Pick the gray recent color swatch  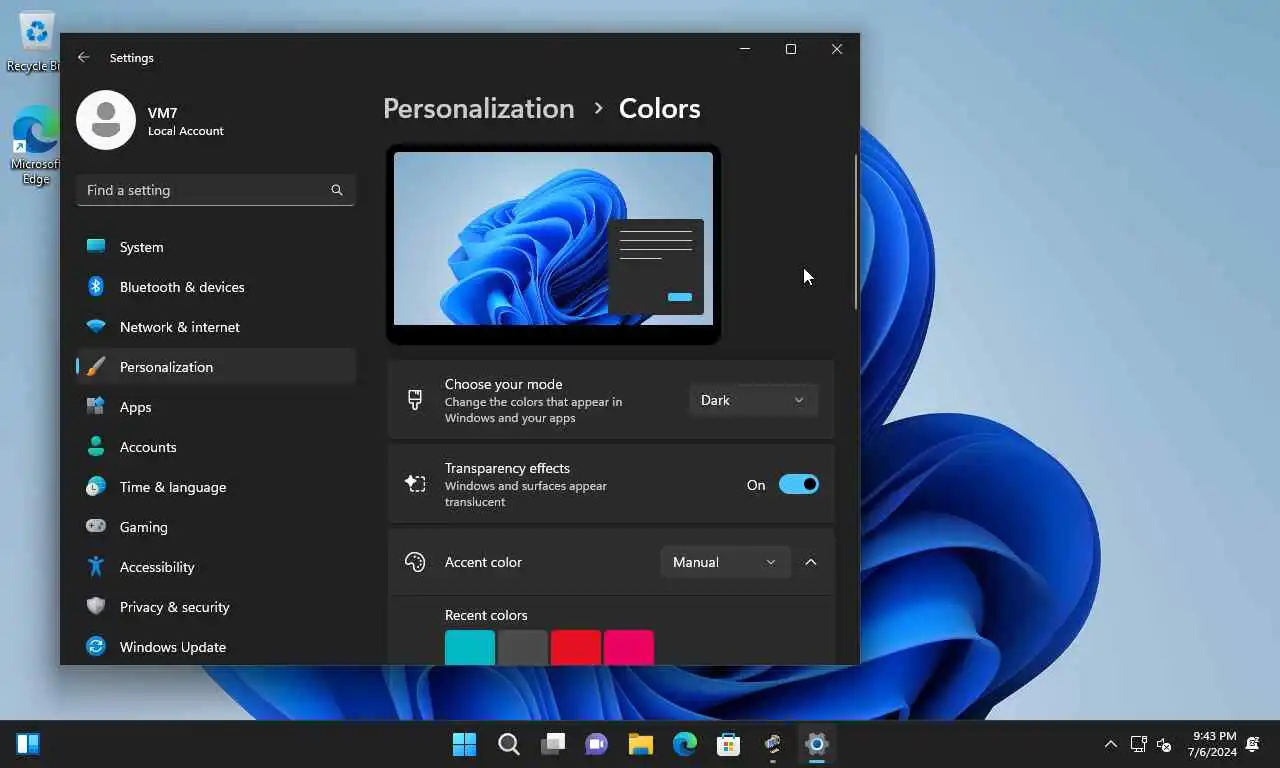click(x=523, y=647)
